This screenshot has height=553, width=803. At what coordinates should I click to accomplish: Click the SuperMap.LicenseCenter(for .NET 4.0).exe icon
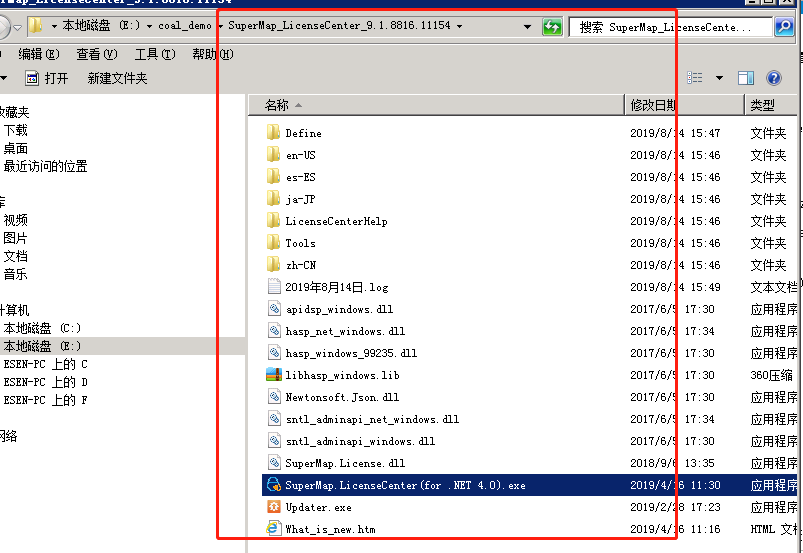pos(274,485)
